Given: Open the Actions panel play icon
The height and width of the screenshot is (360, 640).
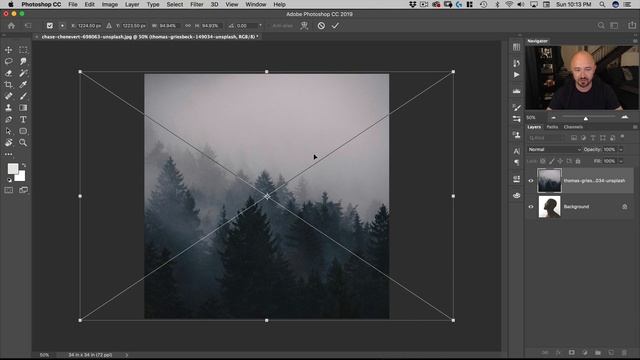Looking at the screenshot, I should (516, 75).
